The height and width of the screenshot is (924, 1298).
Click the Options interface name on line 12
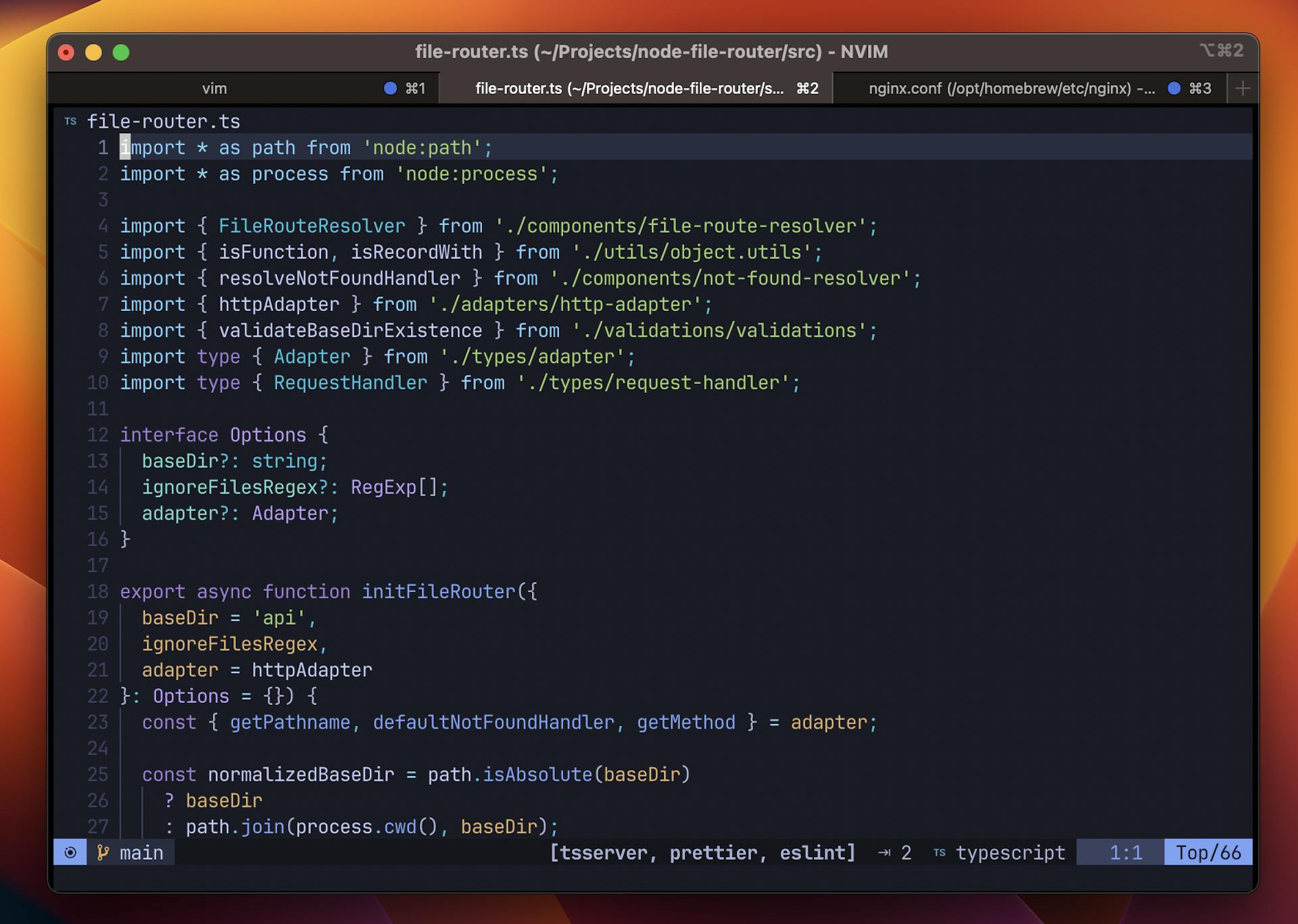click(x=266, y=435)
